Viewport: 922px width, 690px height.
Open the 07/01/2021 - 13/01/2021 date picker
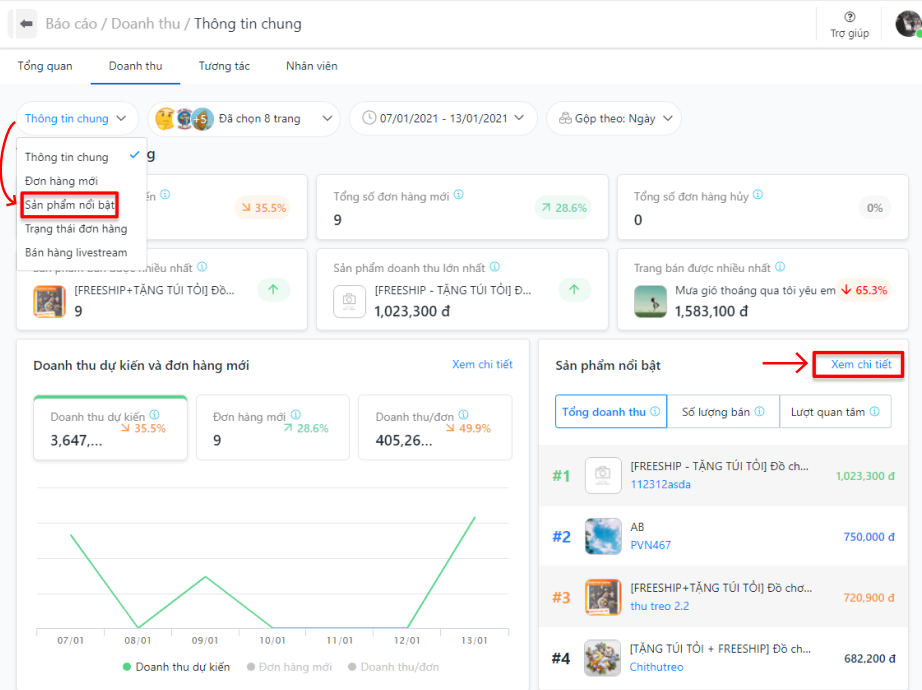tap(443, 119)
